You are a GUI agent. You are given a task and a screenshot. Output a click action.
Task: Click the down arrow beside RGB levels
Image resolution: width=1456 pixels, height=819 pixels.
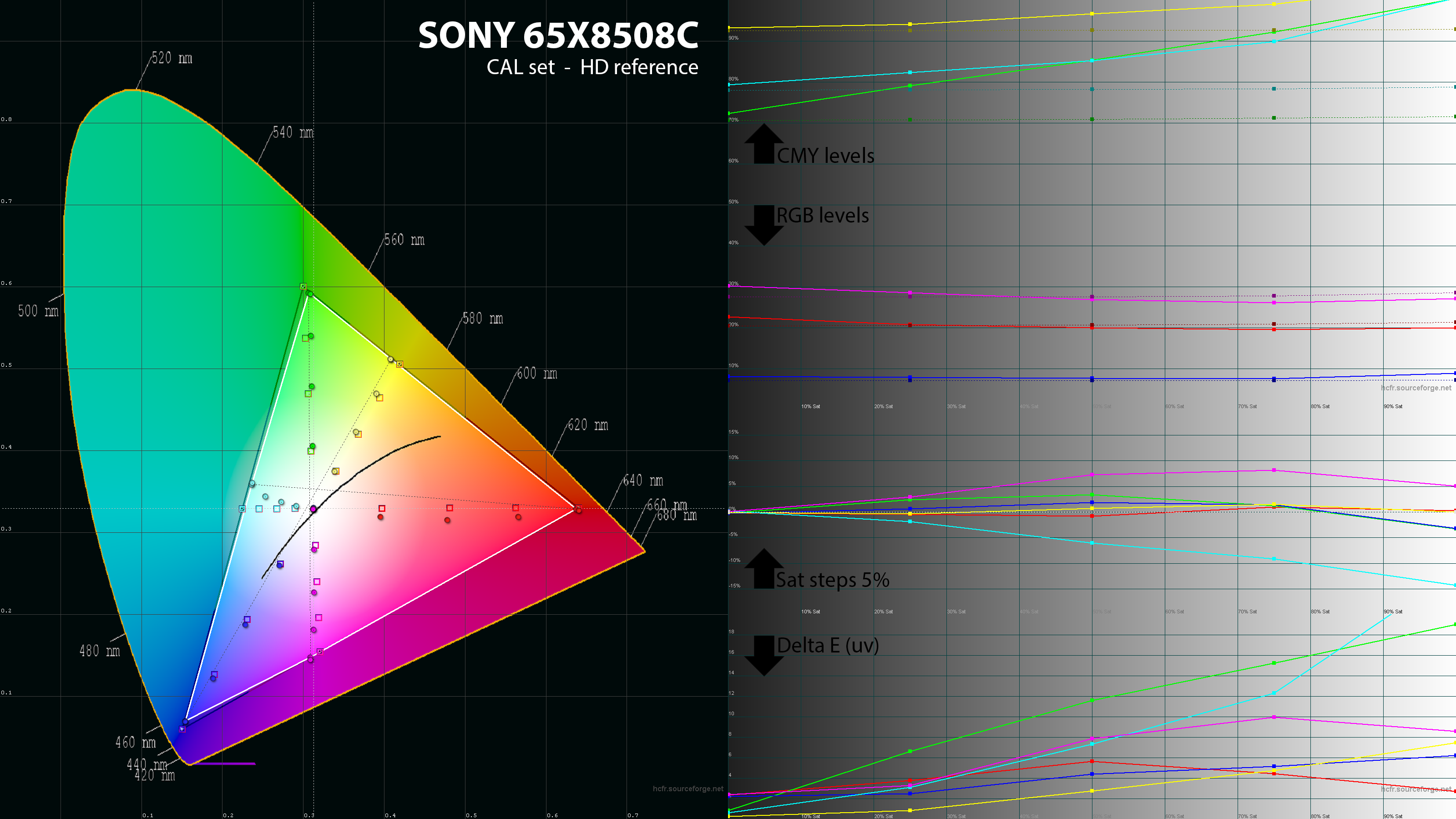(x=763, y=225)
